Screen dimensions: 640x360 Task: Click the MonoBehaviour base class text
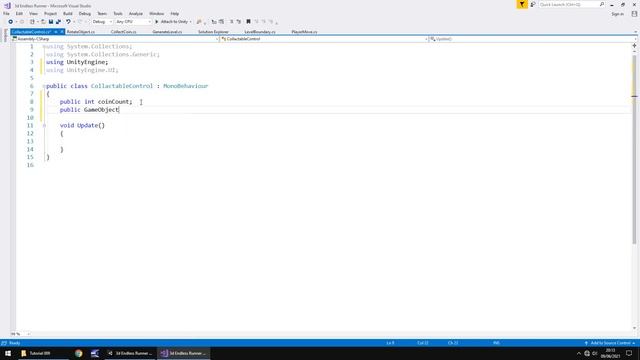coord(186,86)
